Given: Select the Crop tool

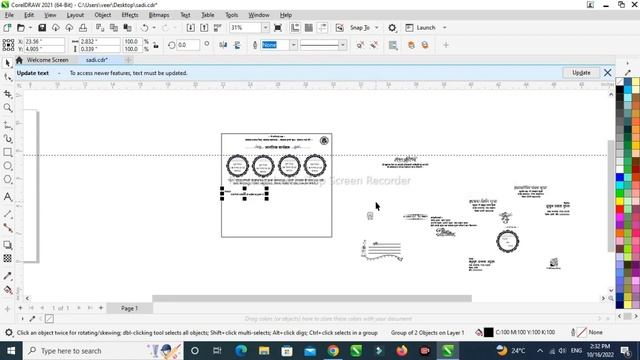Looking at the screenshot, I should tap(8, 94).
